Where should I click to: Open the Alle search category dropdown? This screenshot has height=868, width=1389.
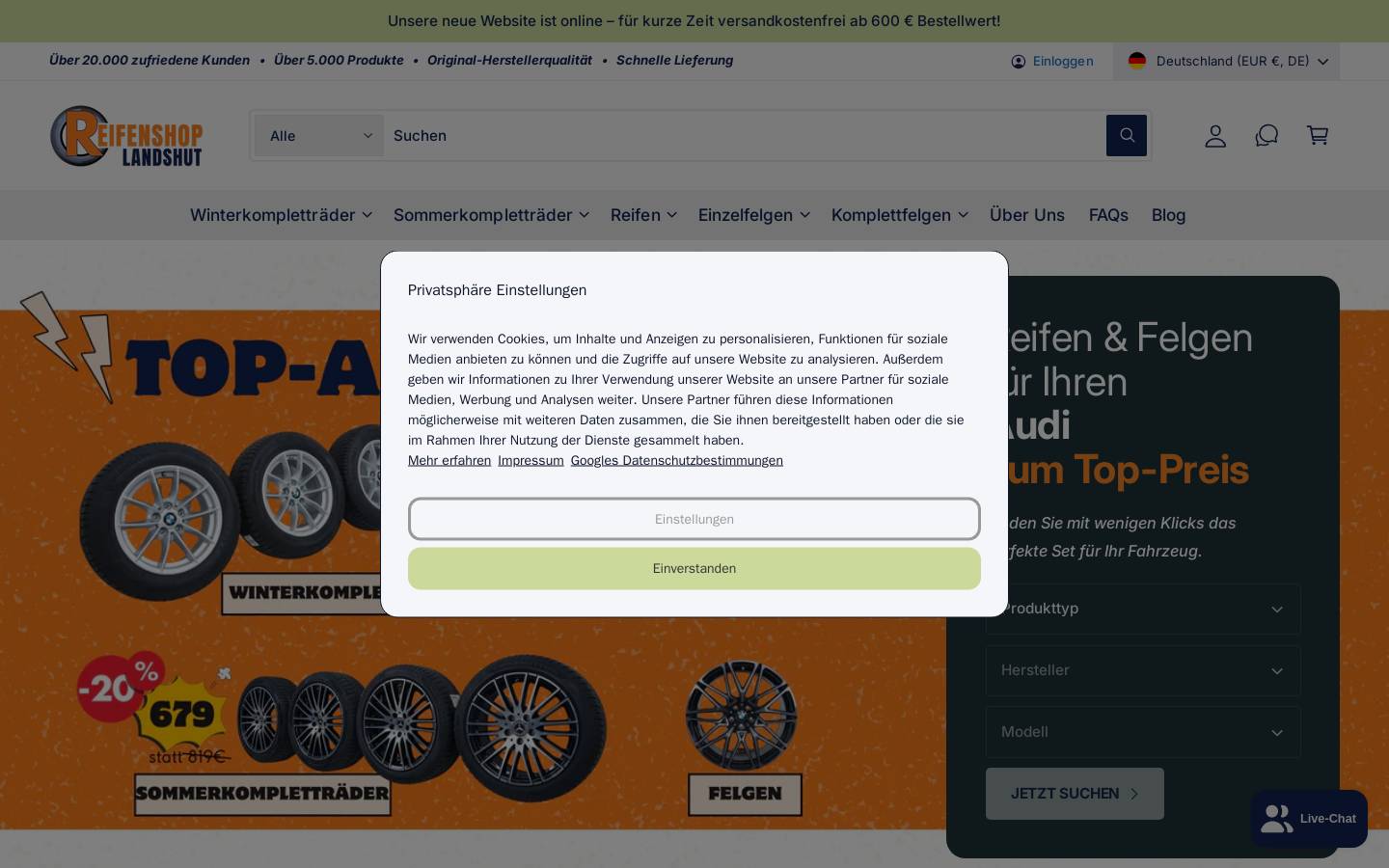point(319,136)
